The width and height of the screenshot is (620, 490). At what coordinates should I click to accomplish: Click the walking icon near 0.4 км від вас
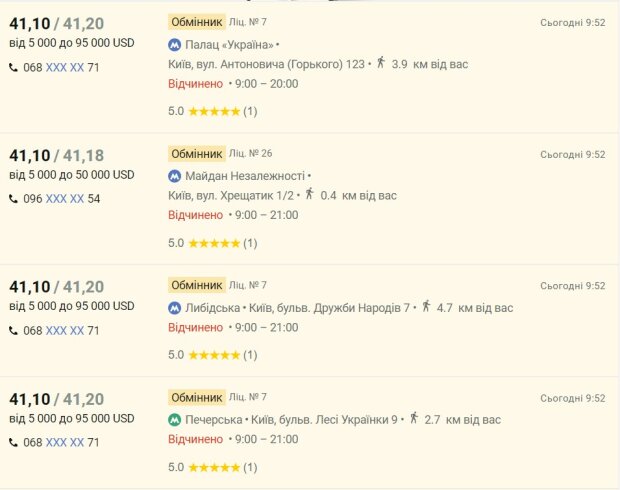click(x=310, y=194)
